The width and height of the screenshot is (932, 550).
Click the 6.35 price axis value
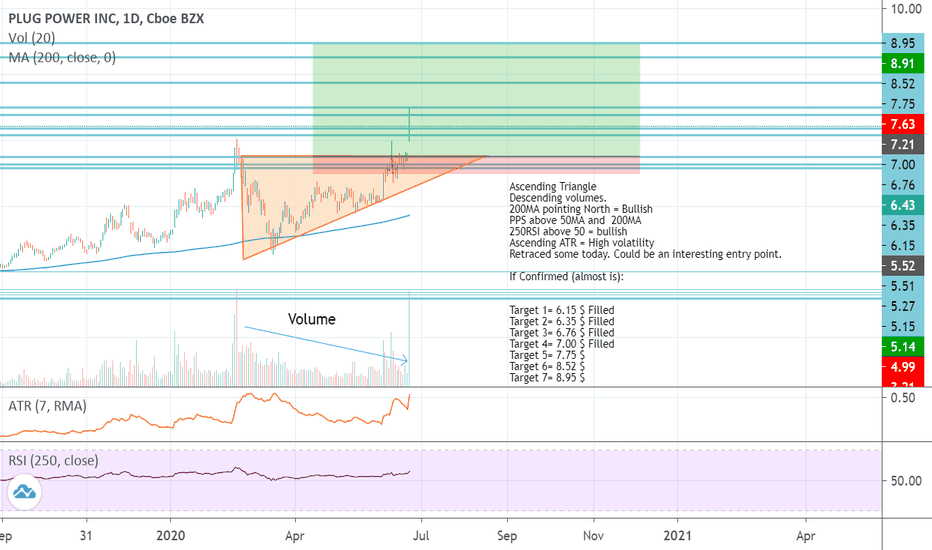[903, 225]
